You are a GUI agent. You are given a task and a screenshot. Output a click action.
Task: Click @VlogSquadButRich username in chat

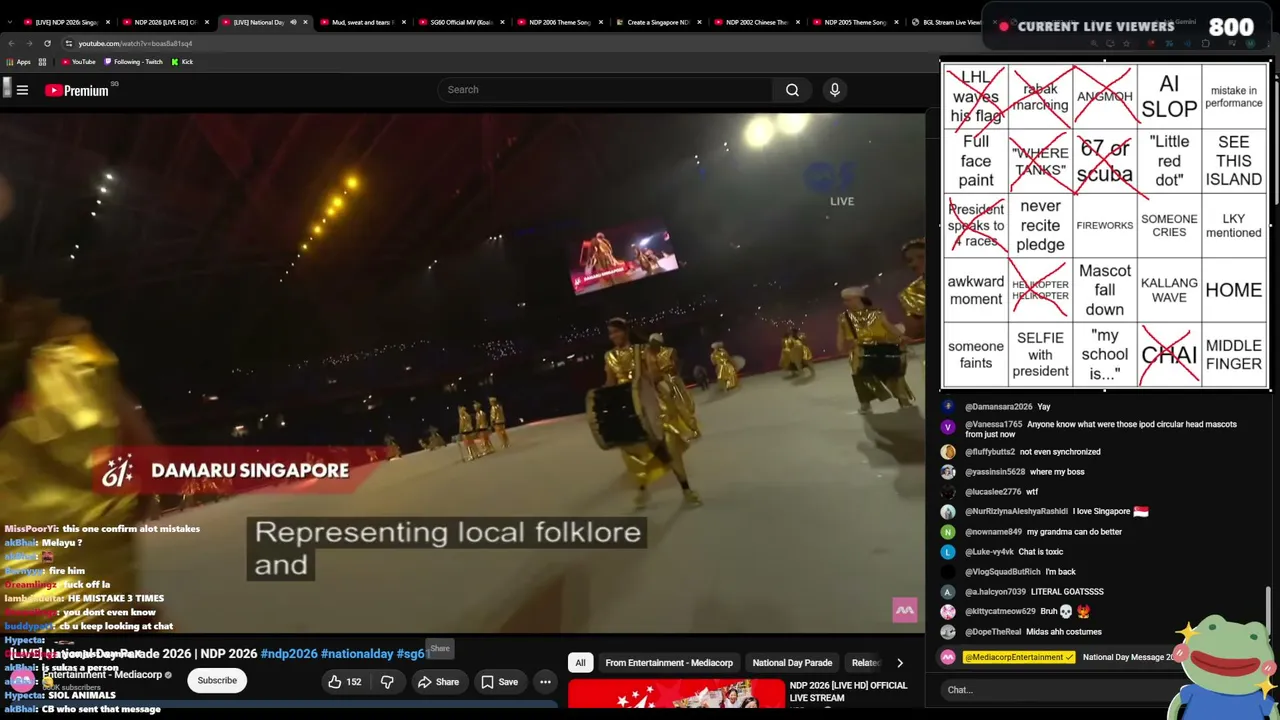(1003, 572)
